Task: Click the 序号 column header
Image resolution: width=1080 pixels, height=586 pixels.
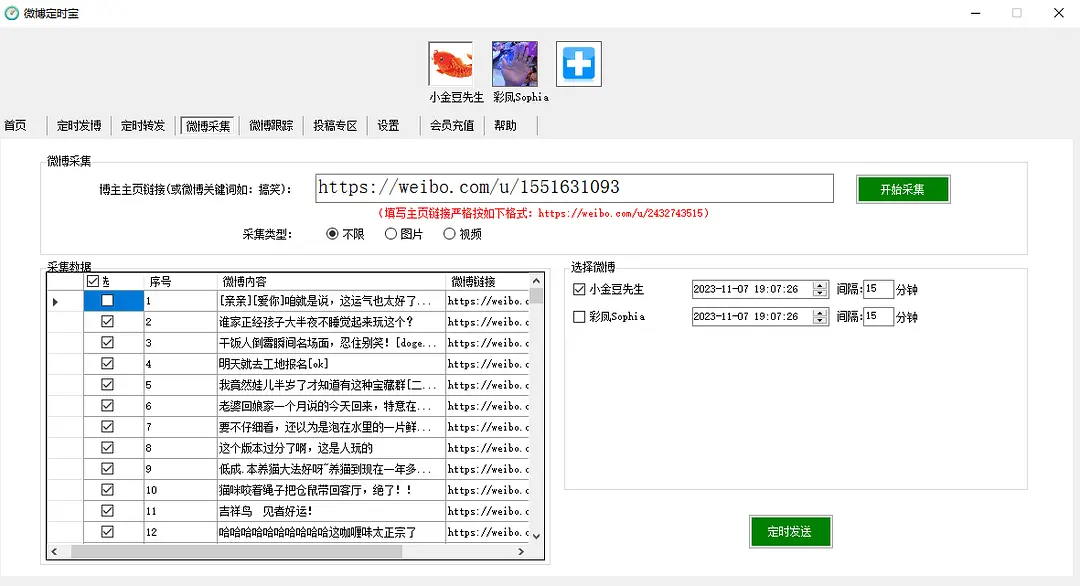Action: click(180, 281)
